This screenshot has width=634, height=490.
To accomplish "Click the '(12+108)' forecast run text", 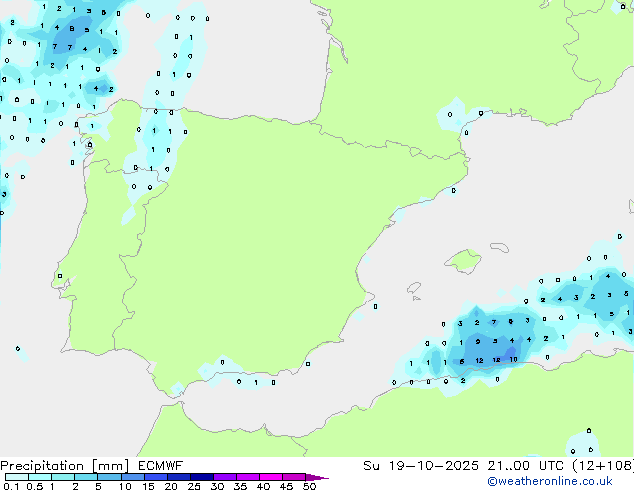I will point(603,466).
